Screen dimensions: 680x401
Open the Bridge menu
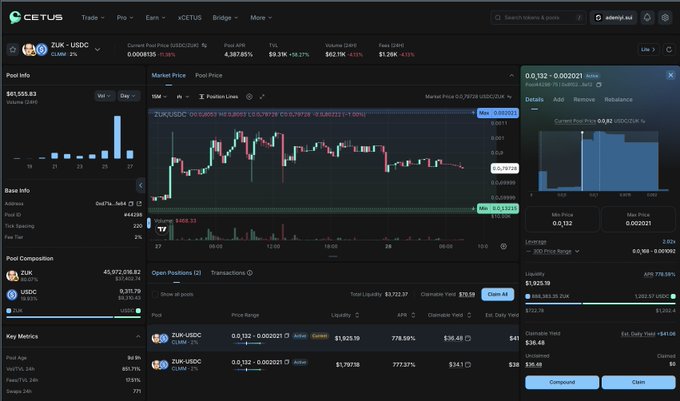click(225, 18)
